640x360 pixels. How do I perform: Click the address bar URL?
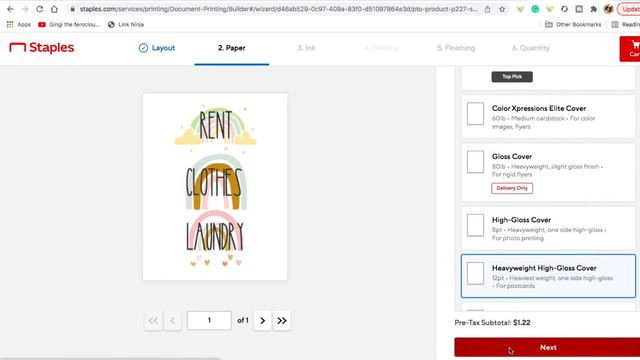click(278, 9)
